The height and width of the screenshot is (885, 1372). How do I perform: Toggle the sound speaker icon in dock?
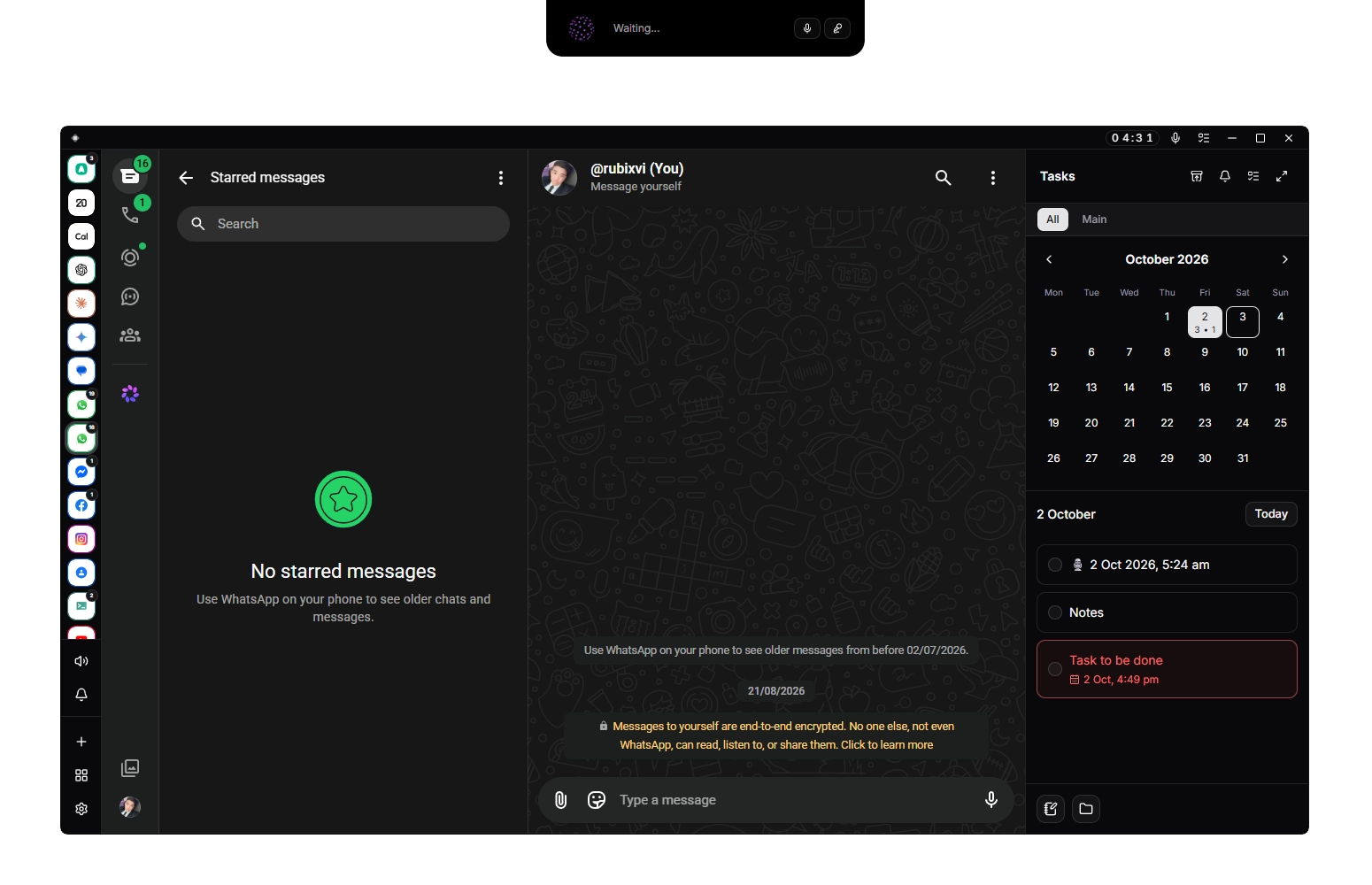81,661
